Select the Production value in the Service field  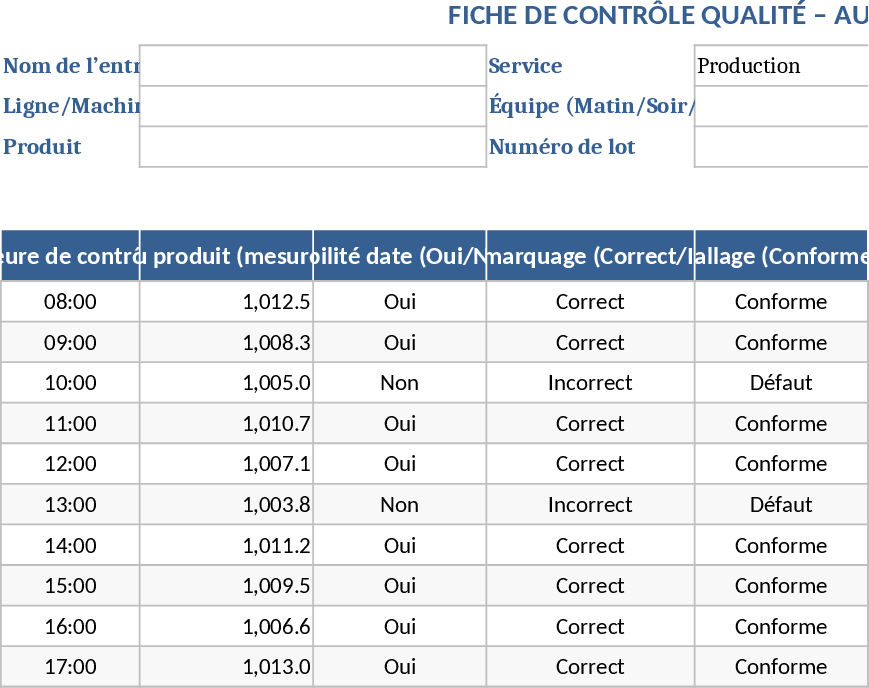(x=780, y=65)
